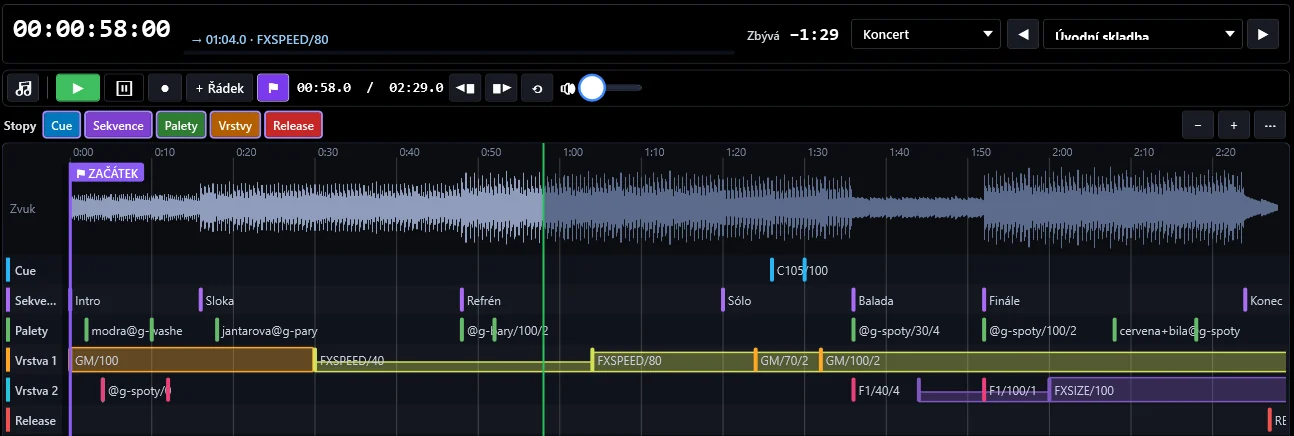Click the record dot button

(165, 88)
